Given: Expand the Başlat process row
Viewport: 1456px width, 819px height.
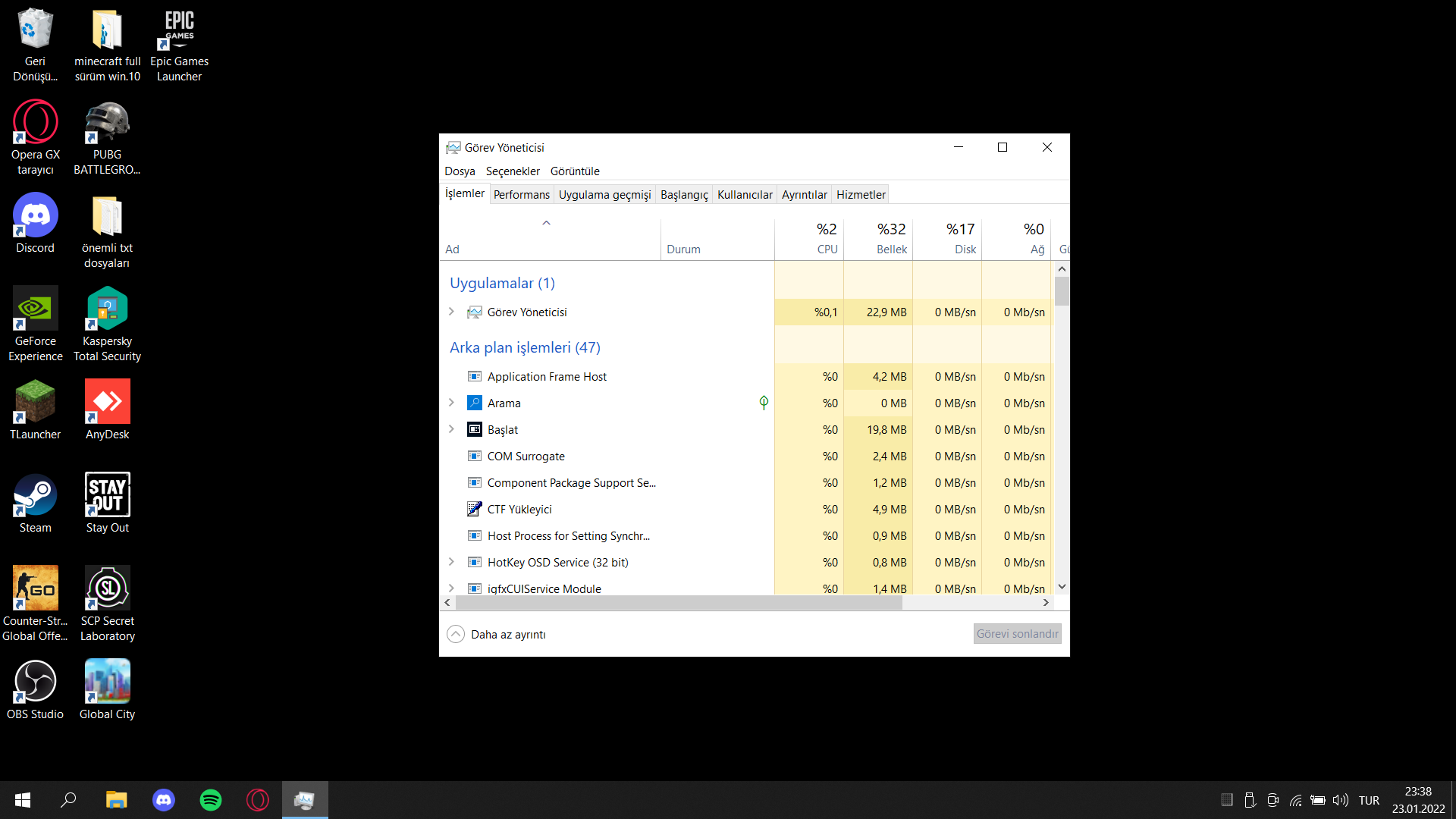Looking at the screenshot, I should tap(451, 429).
